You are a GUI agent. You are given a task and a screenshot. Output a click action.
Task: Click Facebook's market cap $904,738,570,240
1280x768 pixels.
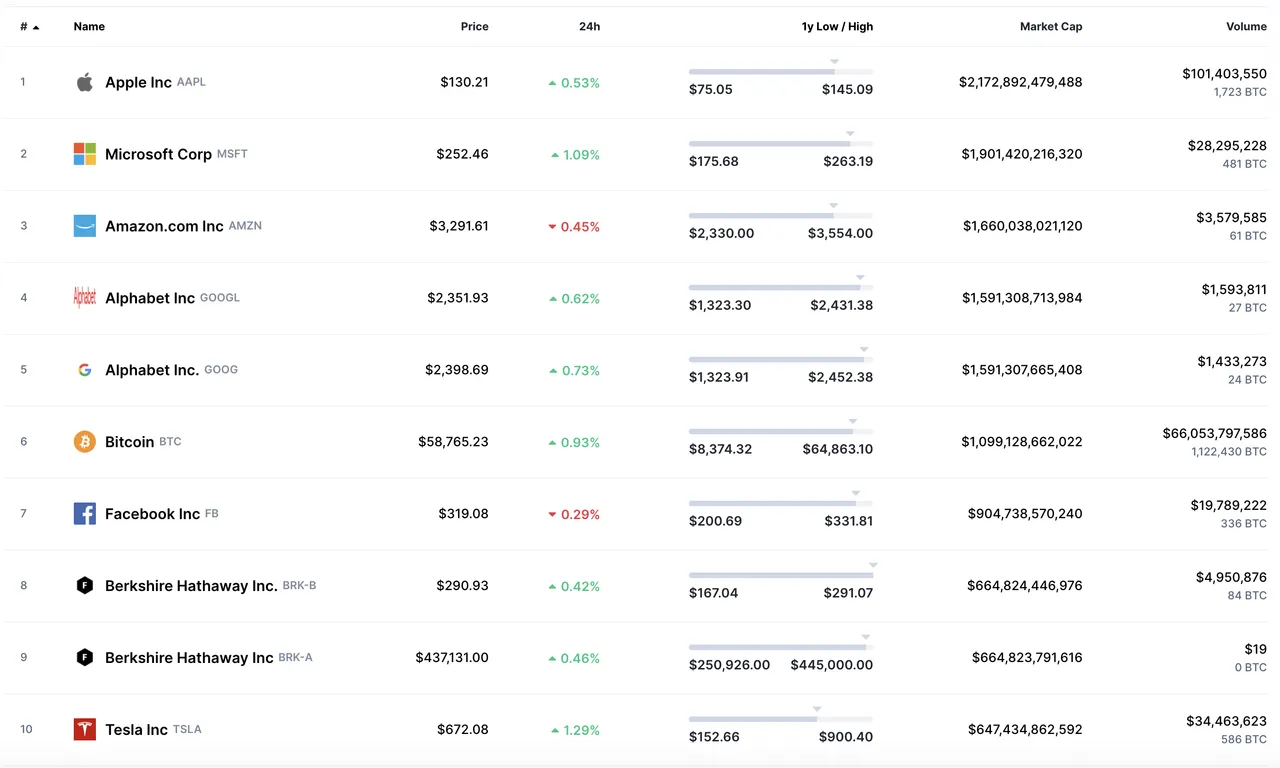[x=1025, y=514]
